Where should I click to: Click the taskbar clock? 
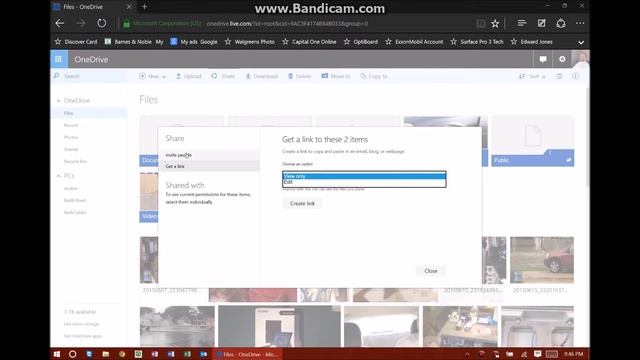(574, 354)
